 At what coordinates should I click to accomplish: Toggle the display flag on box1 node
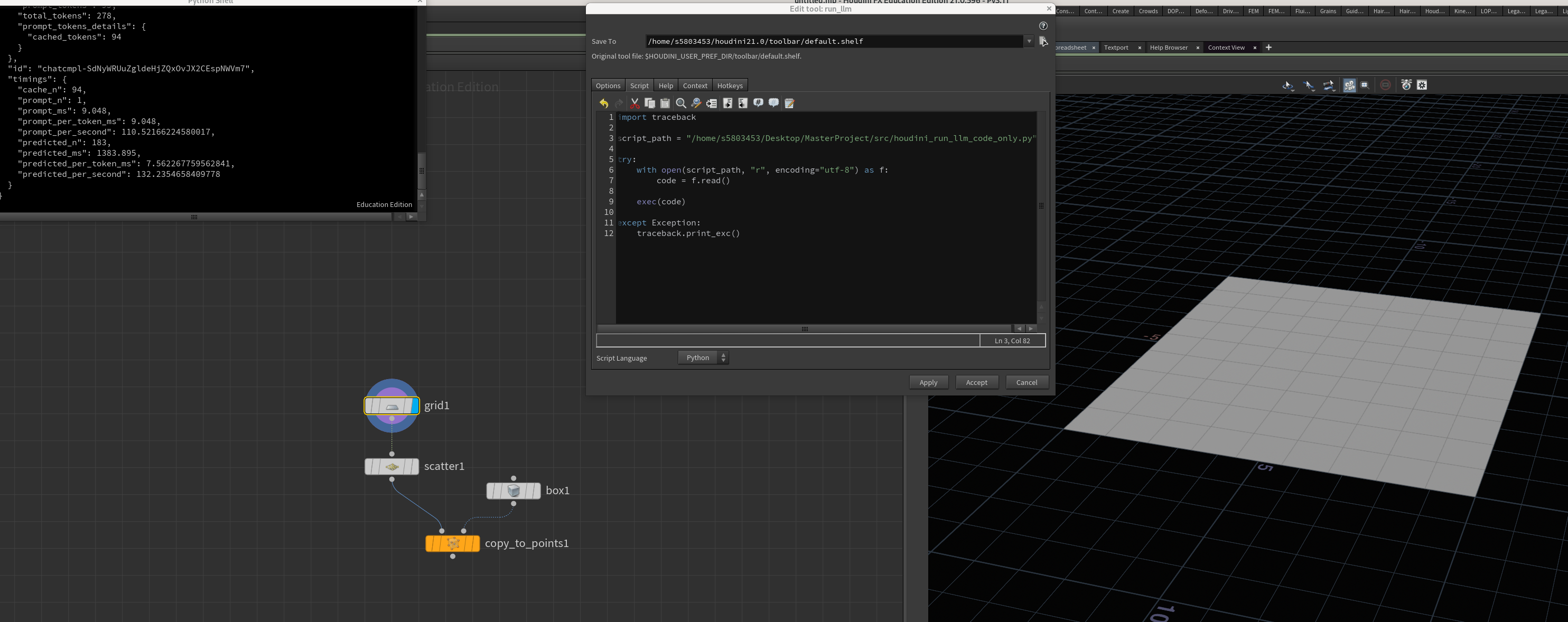click(537, 491)
